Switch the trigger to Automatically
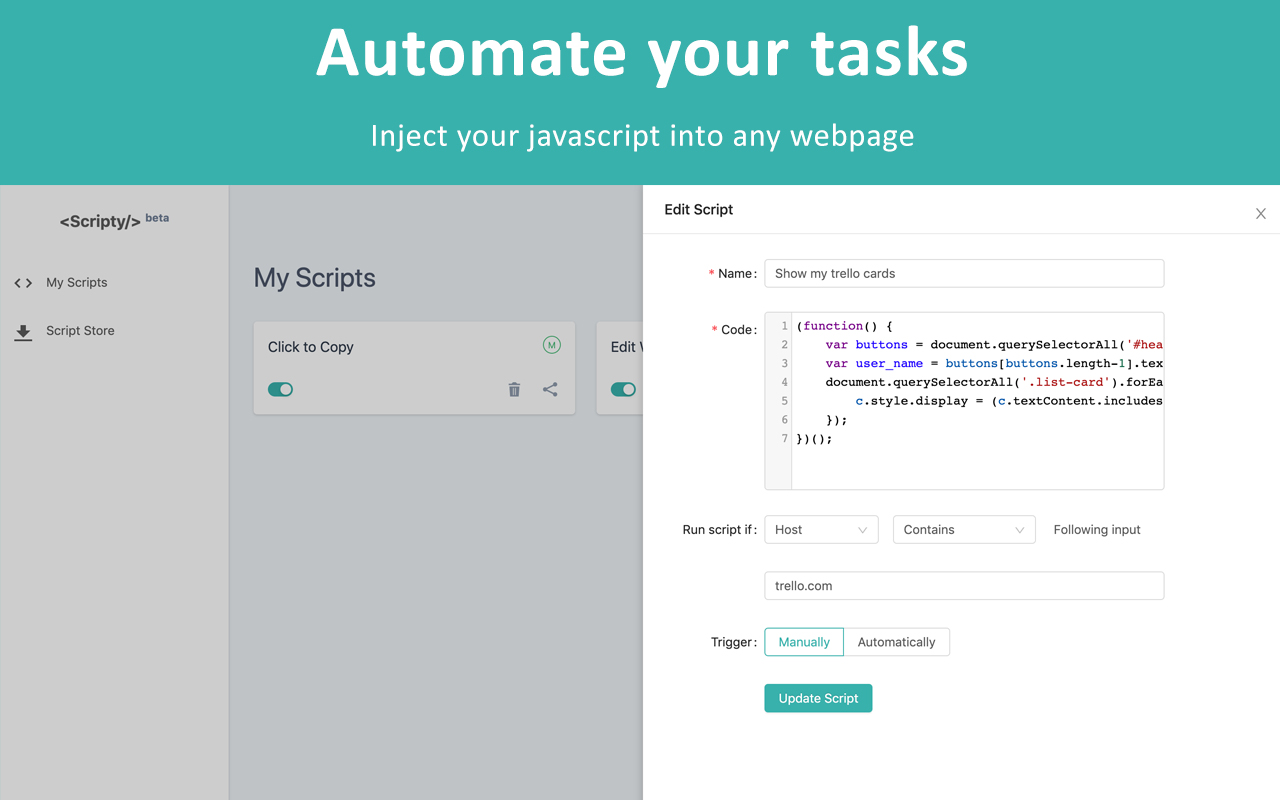Image resolution: width=1280 pixels, height=800 pixels. pos(896,642)
